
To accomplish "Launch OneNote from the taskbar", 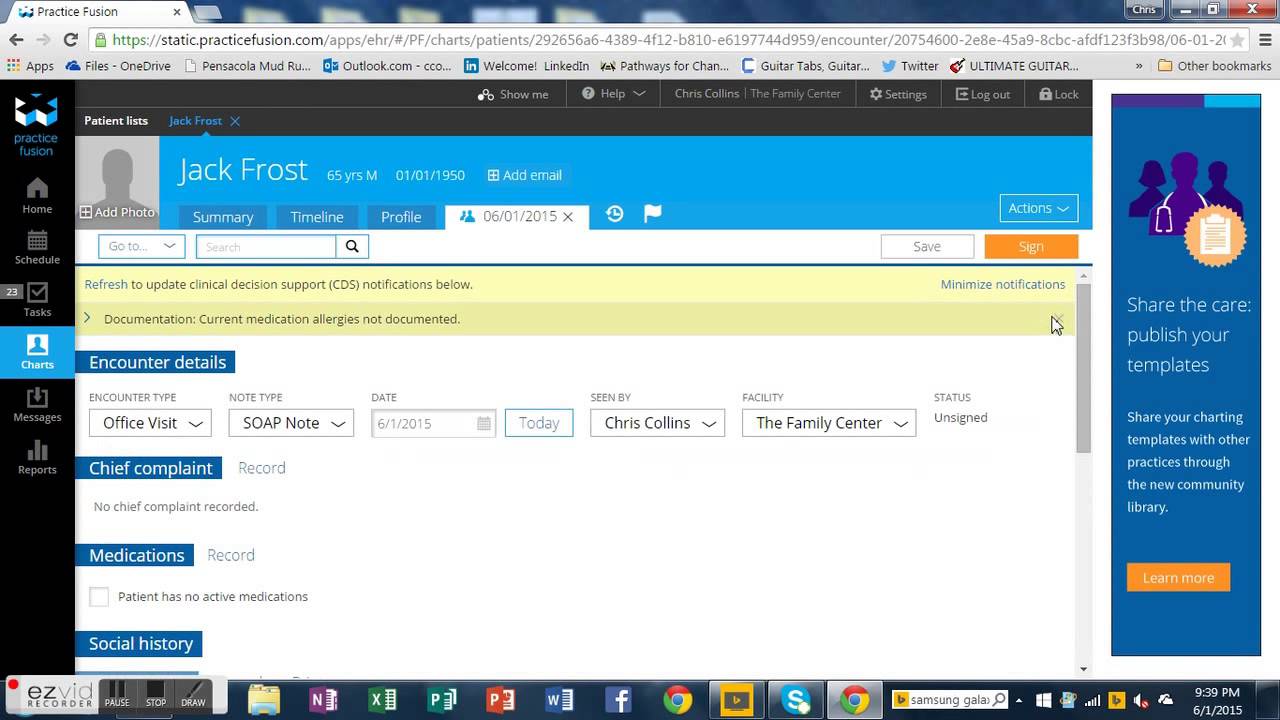I will pos(323,699).
